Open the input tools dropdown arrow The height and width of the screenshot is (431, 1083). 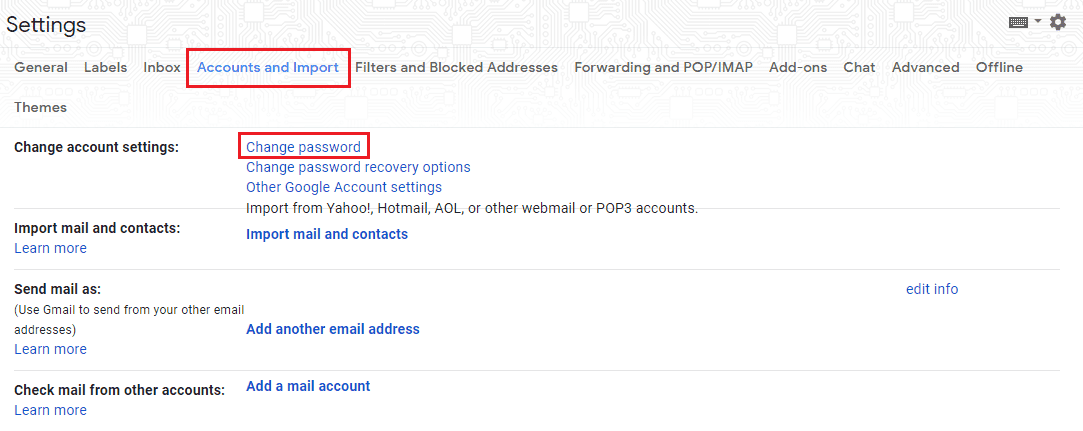tap(1038, 21)
